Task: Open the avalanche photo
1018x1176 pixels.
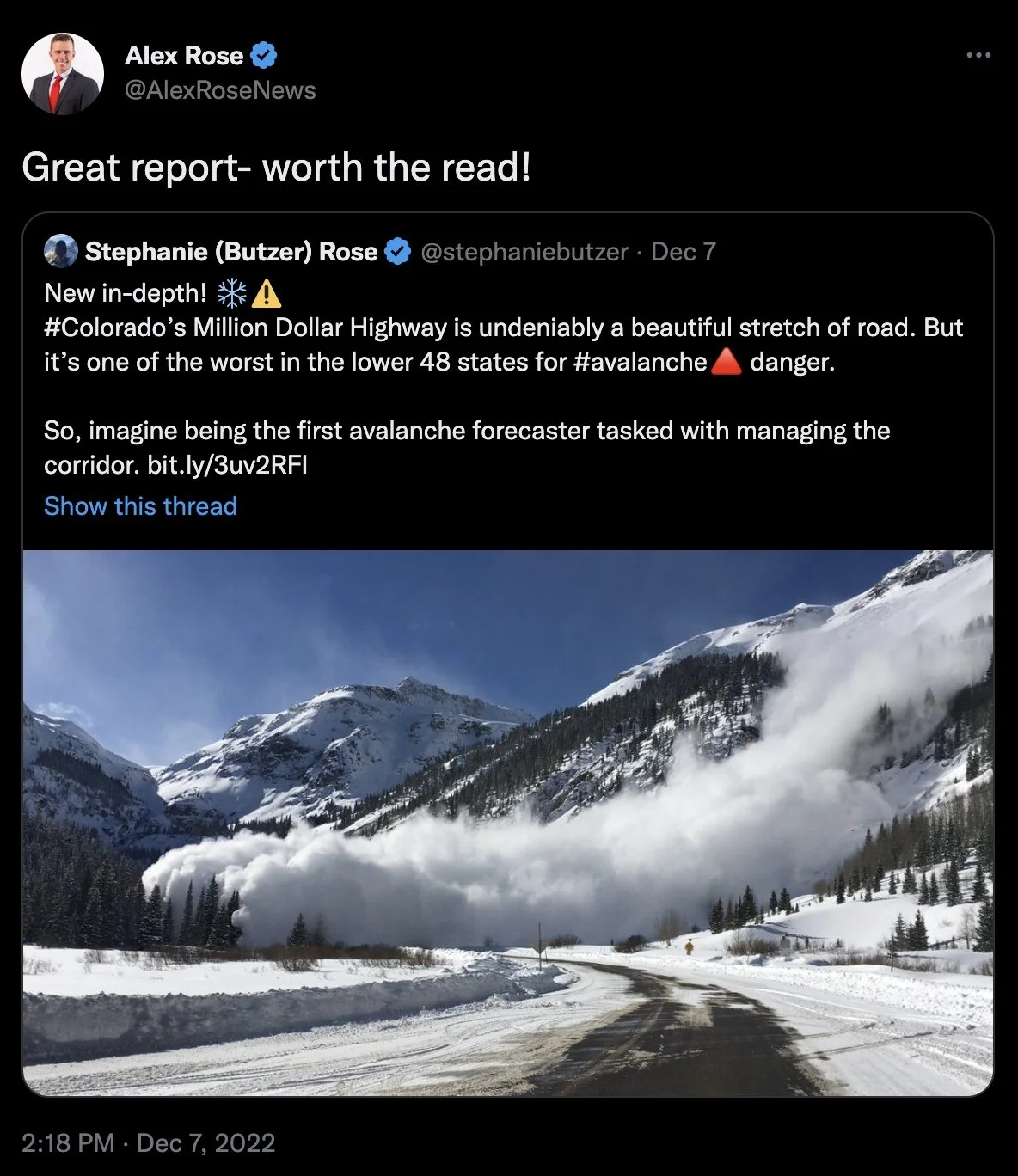Action: point(508,823)
